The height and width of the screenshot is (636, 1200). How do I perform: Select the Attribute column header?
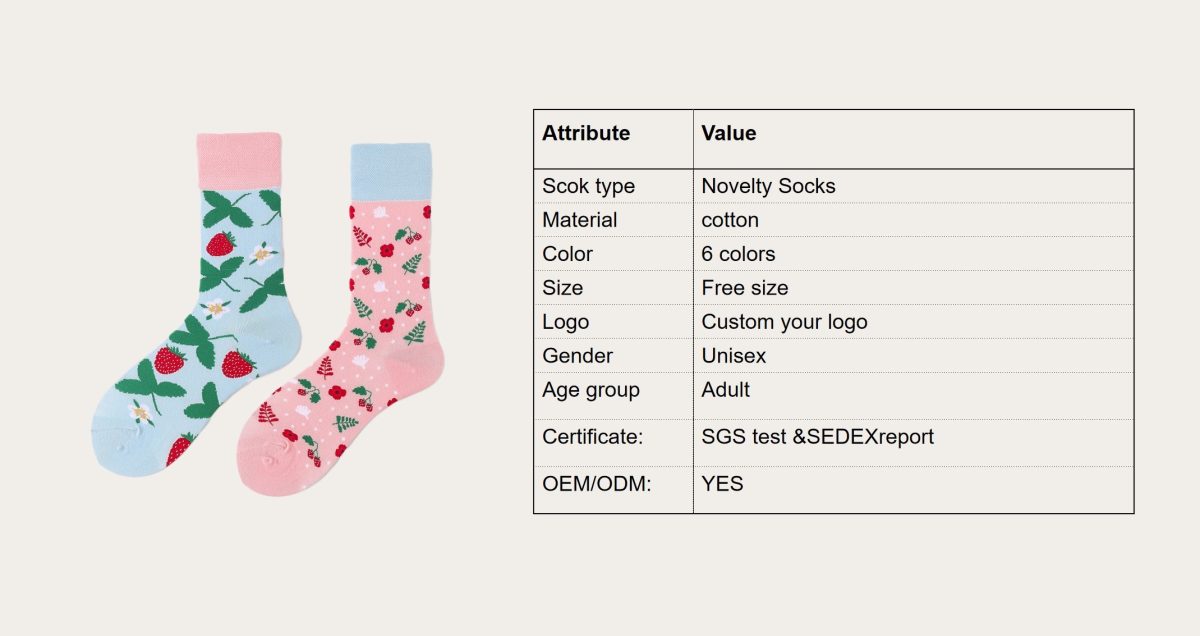pyautogui.click(x=586, y=133)
